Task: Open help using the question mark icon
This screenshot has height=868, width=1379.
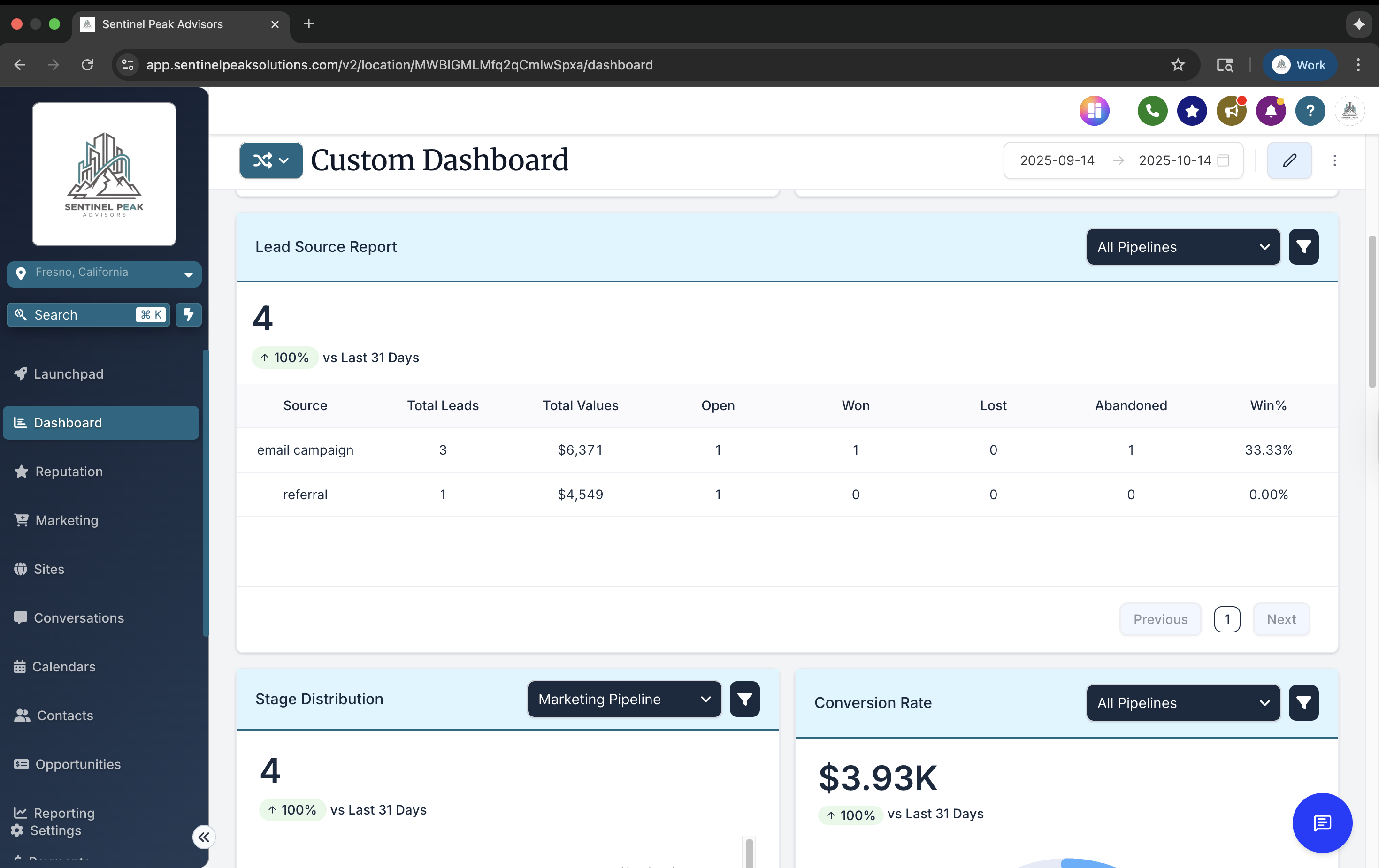Action: [1310, 111]
